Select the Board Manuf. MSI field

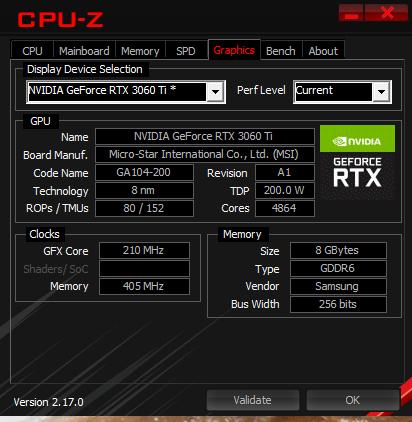[205, 154]
